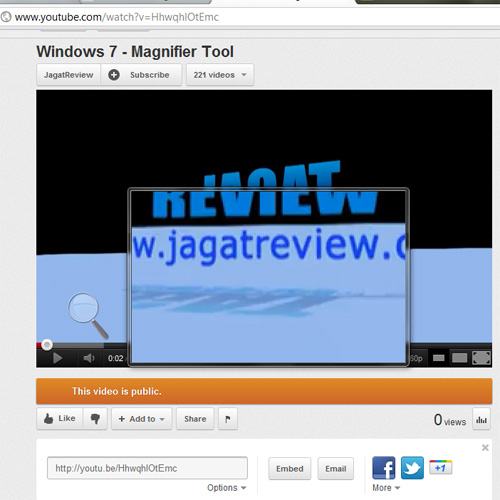Expand share Options dropdown

[x=227, y=488]
